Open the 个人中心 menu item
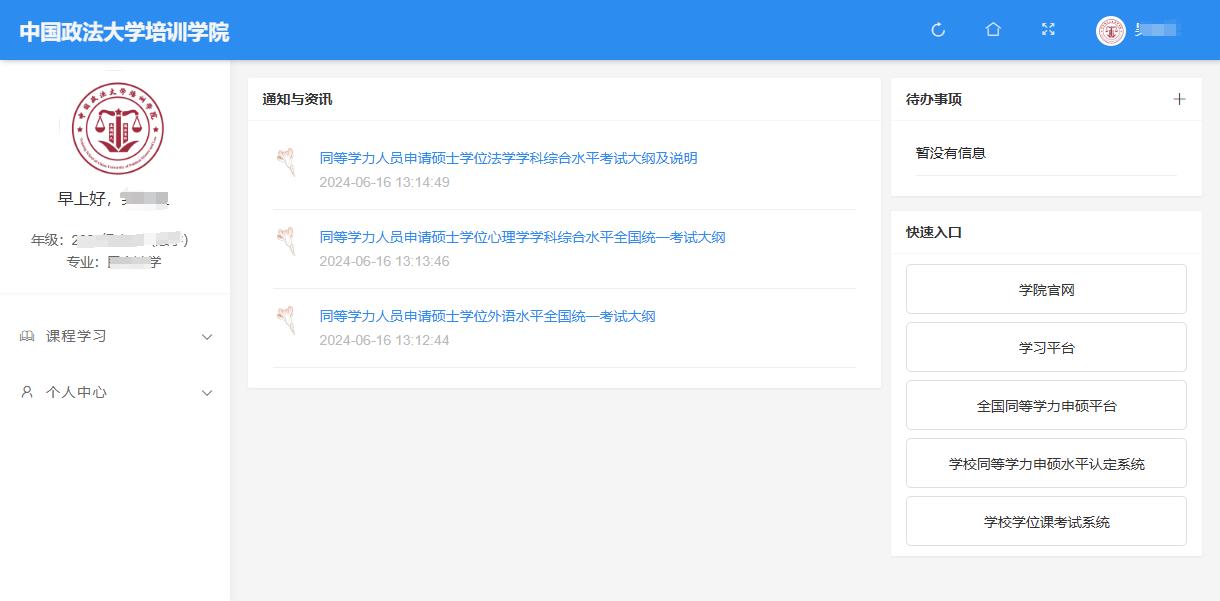This screenshot has height=601, width=1220. point(115,392)
